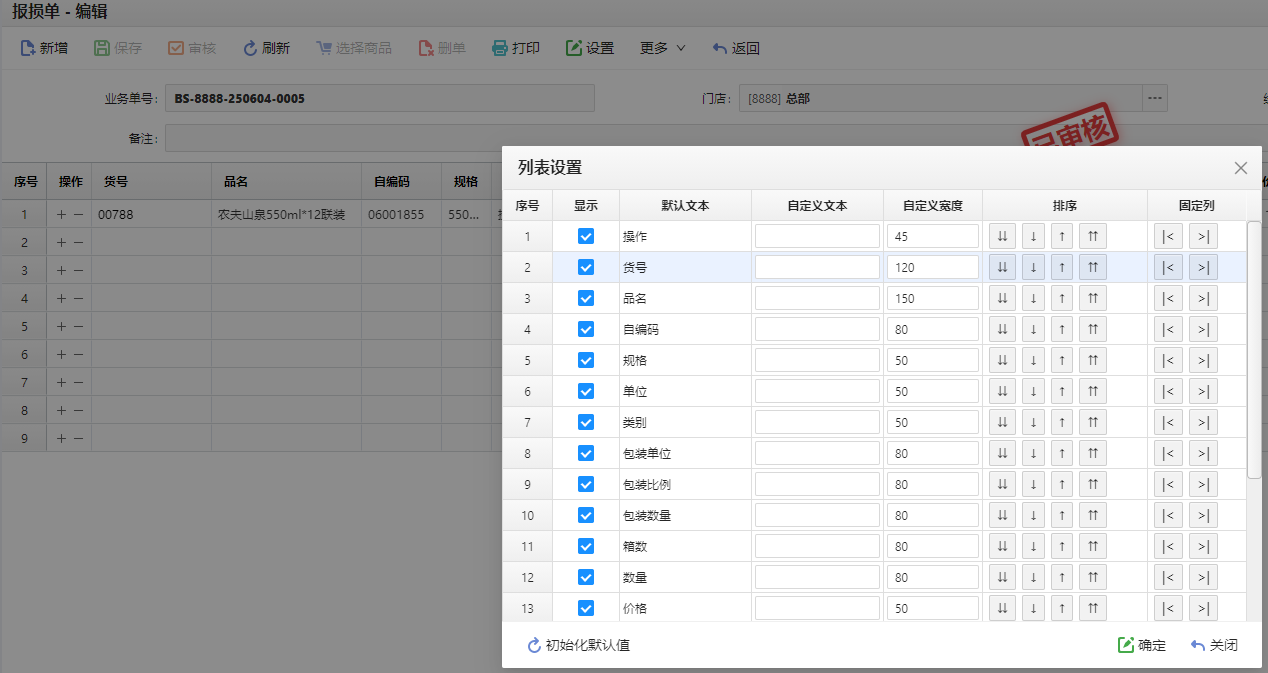Pin 箱数 column to left
This screenshot has width=1268, height=673.
(x=1168, y=547)
